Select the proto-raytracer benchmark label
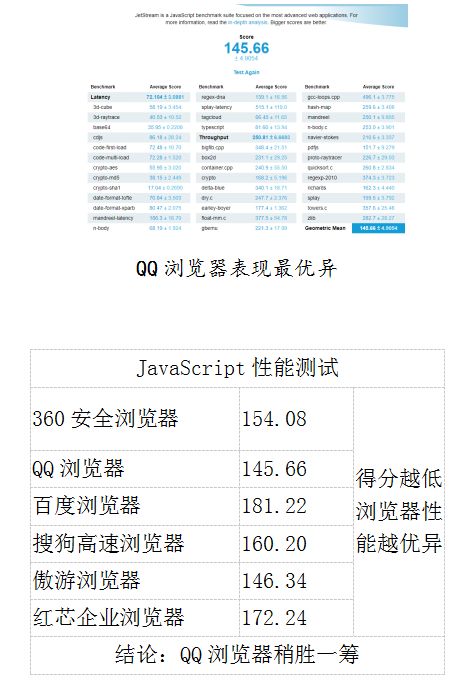472x683 pixels. pyautogui.click(x=325, y=158)
